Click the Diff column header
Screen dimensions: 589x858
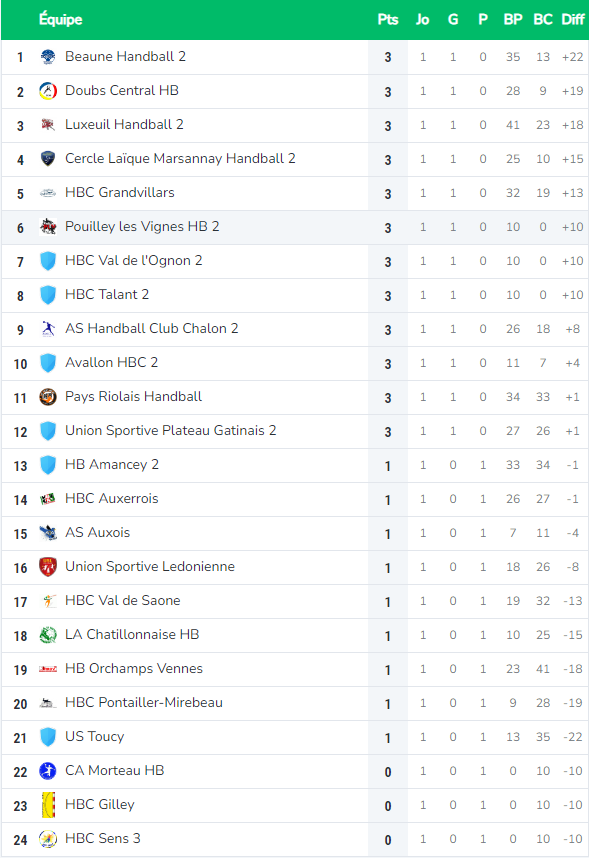click(573, 20)
